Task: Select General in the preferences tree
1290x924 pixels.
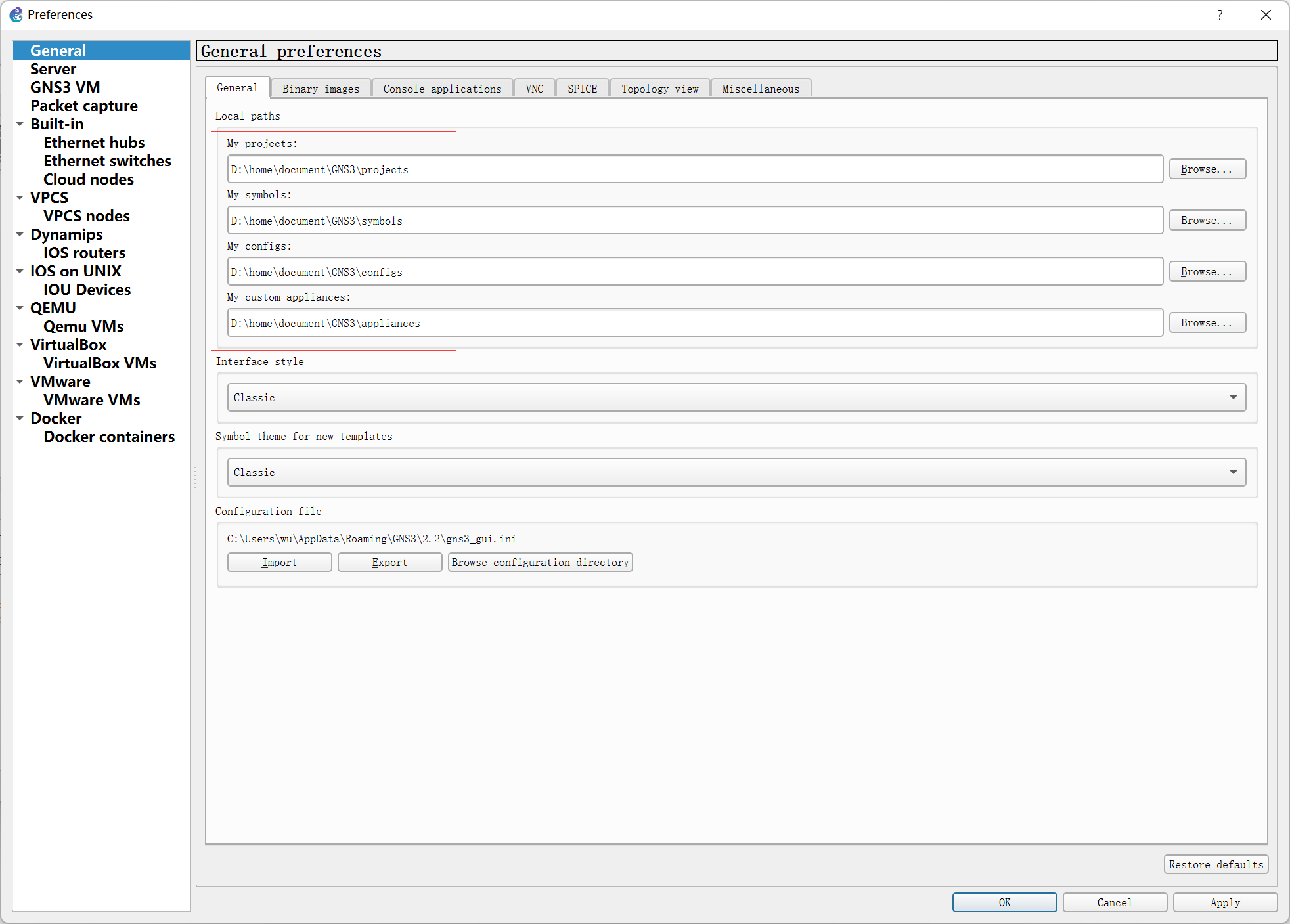Action: (x=102, y=51)
